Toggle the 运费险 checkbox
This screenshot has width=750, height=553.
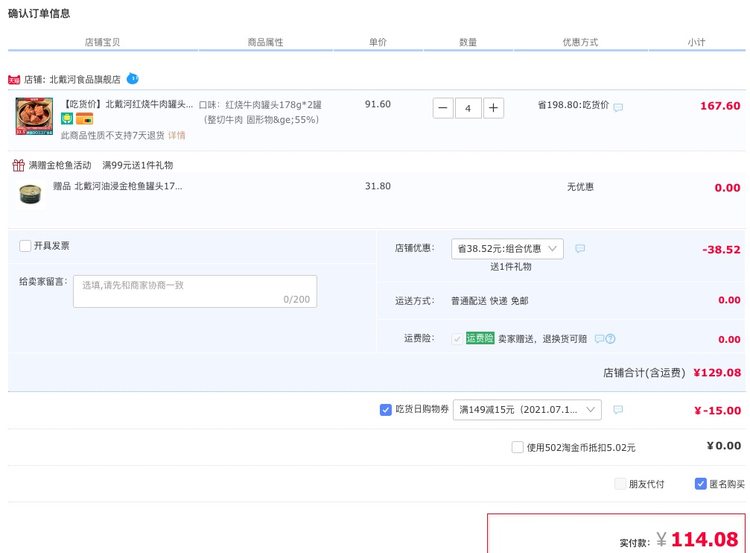coord(457,339)
